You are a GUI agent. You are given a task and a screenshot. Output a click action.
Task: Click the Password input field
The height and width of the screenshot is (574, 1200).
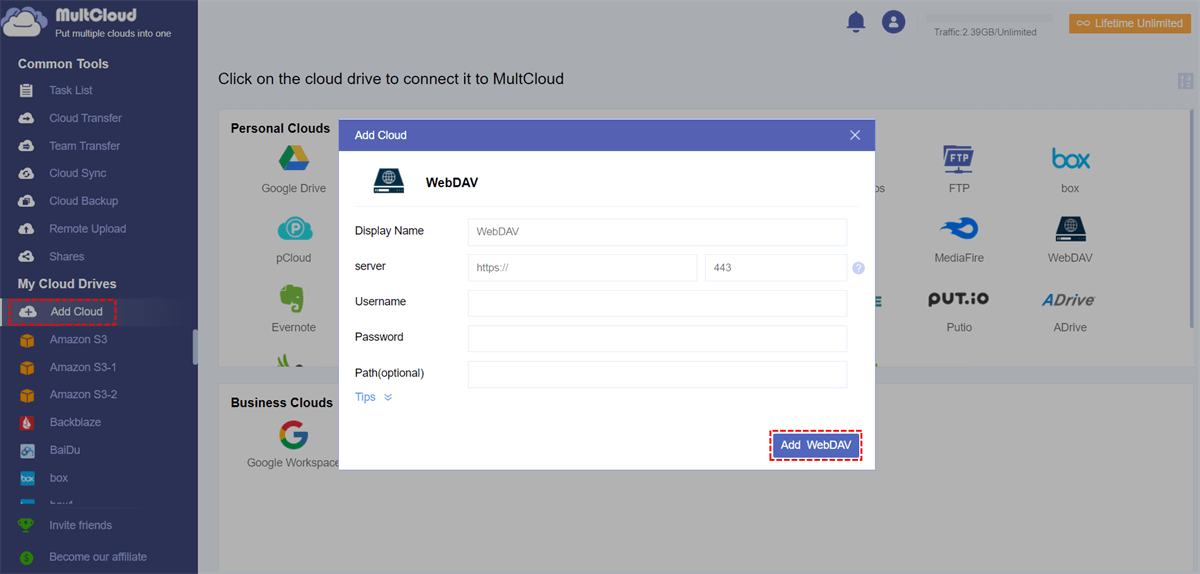pyautogui.click(x=657, y=338)
